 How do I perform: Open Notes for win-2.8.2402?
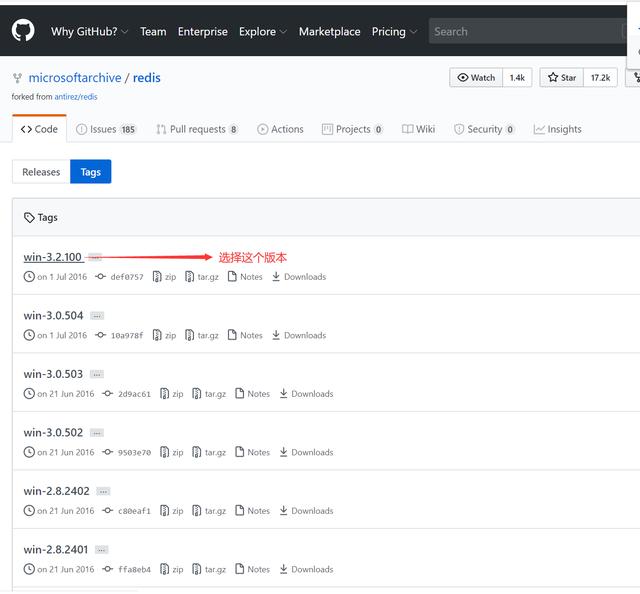point(253,511)
